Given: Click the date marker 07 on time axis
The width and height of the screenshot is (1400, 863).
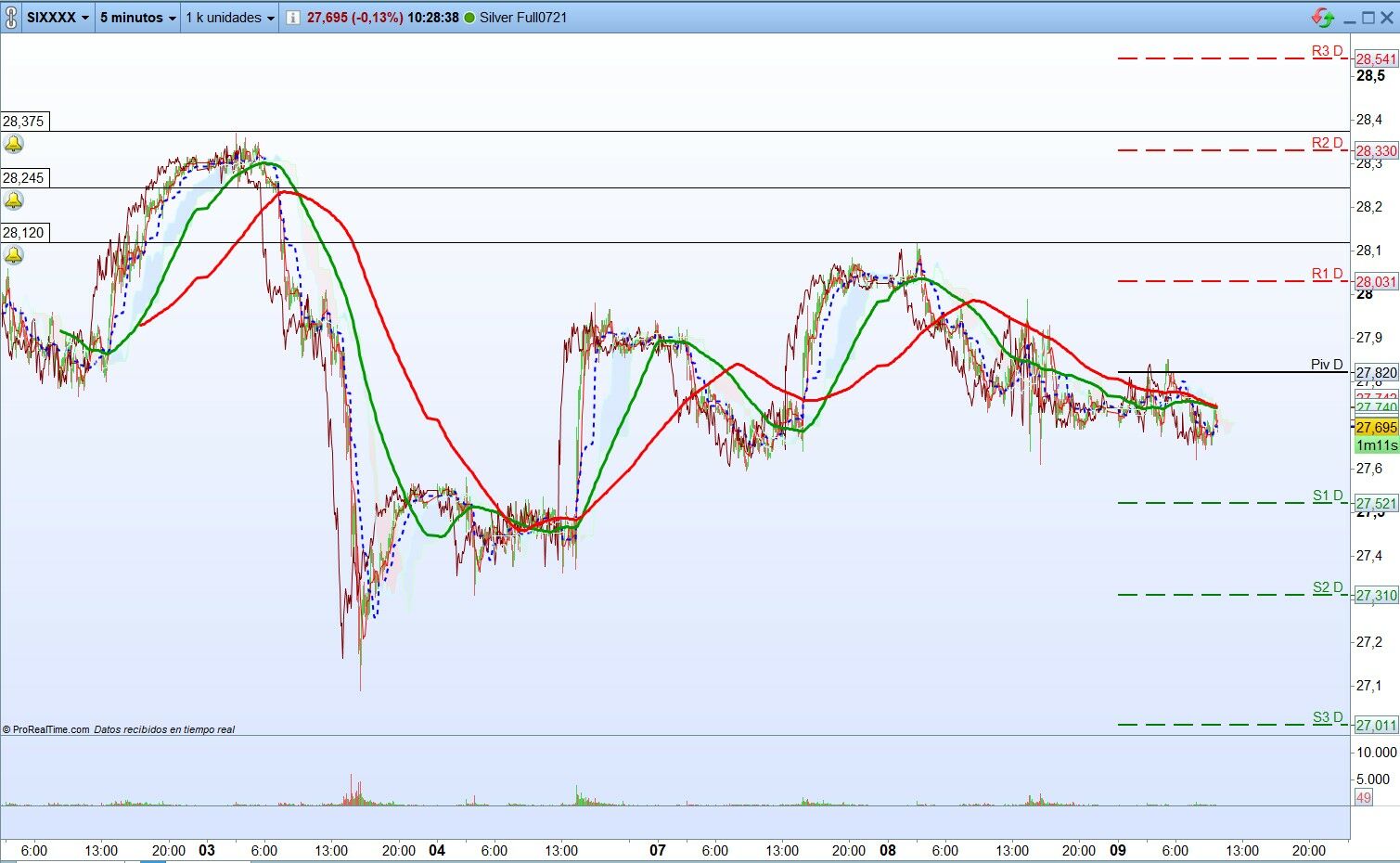Looking at the screenshot, I should [x=658, y=850].
